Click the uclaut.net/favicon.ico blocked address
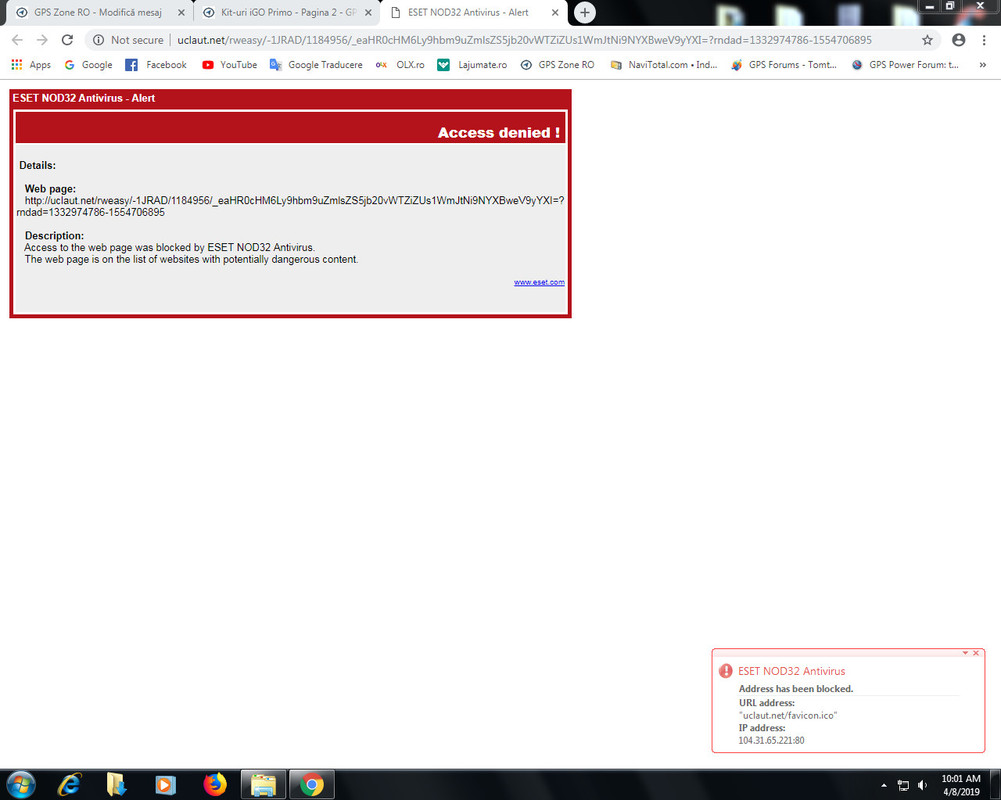This screenshot has width=1001, height=800. coord(788,716)
